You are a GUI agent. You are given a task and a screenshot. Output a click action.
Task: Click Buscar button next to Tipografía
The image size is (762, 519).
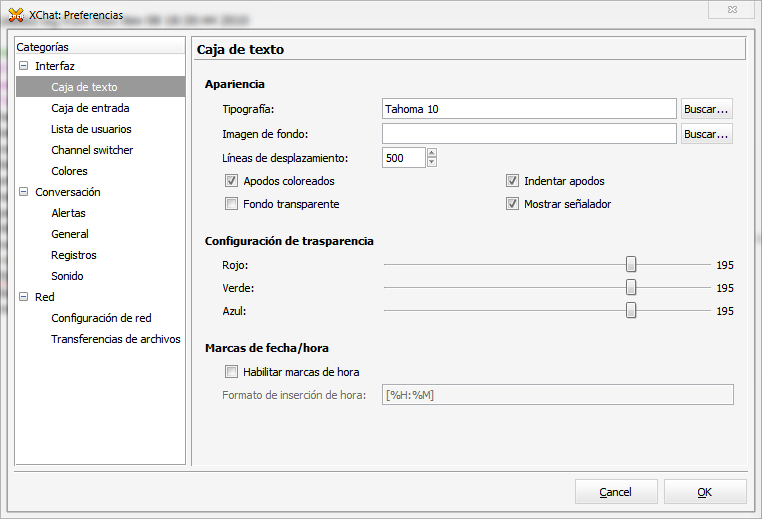[x=707, y=109]
